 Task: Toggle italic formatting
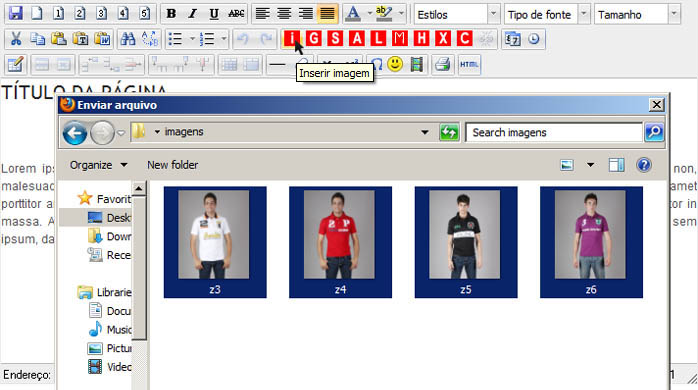[x=192, y=13]
